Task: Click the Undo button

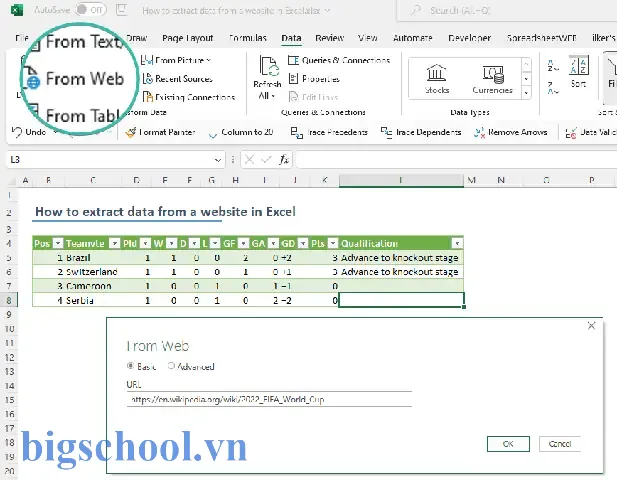Action: pos(29,132)
